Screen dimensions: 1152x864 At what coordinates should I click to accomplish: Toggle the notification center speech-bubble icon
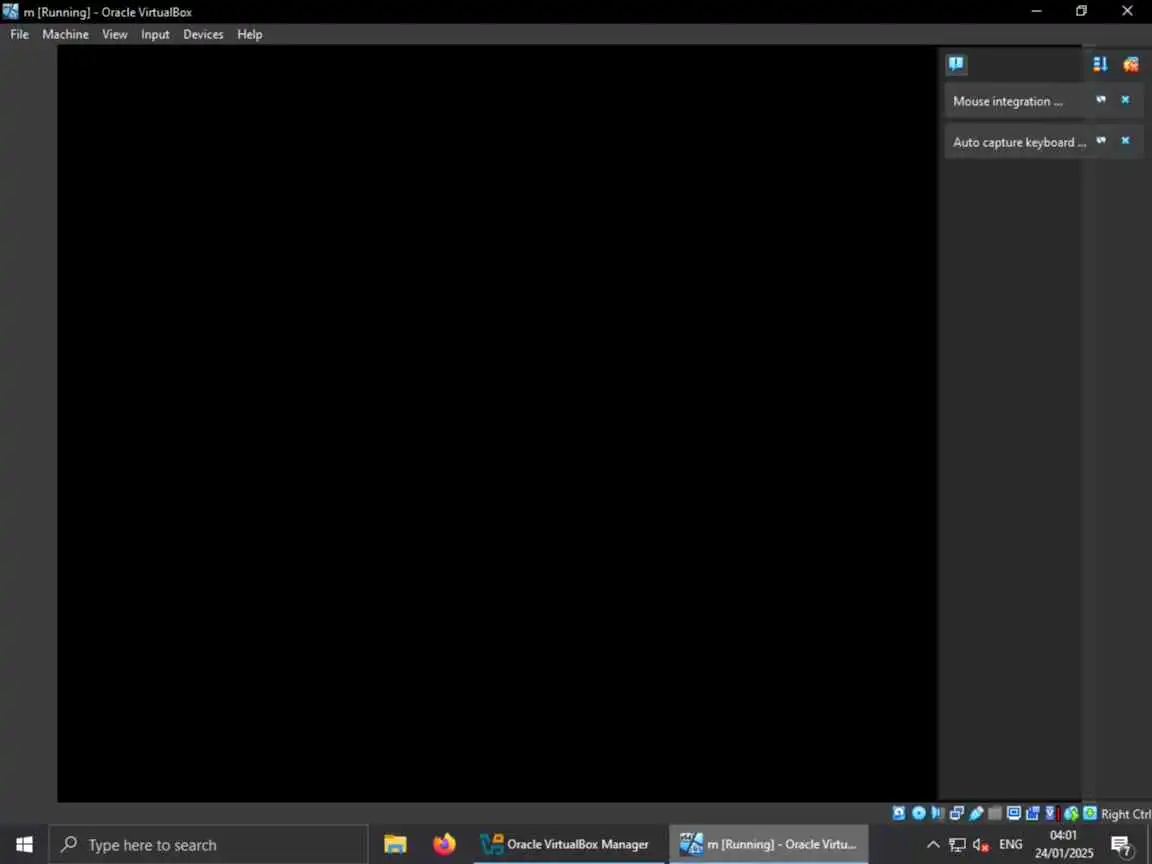tap(956, 65)
